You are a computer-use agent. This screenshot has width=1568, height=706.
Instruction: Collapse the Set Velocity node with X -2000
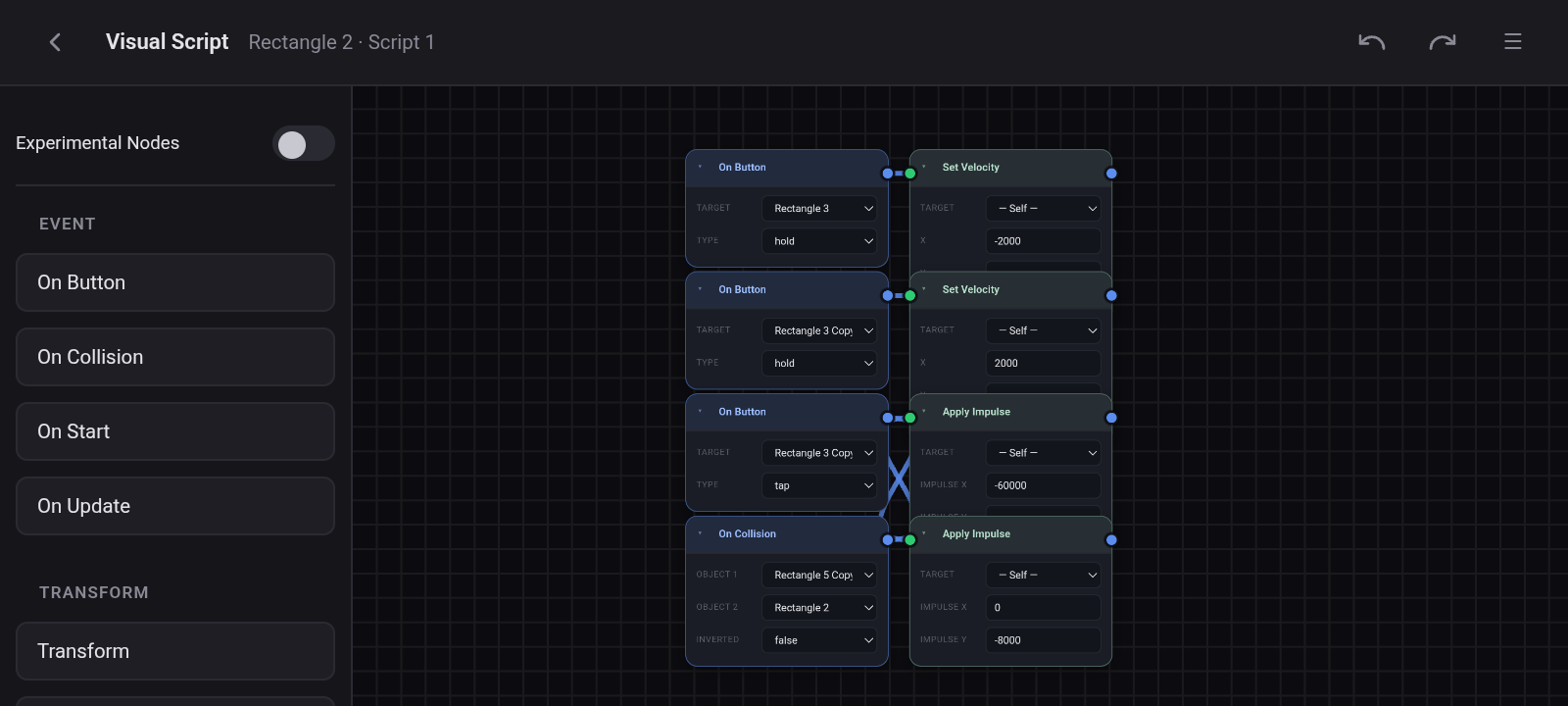click(924, 167)
